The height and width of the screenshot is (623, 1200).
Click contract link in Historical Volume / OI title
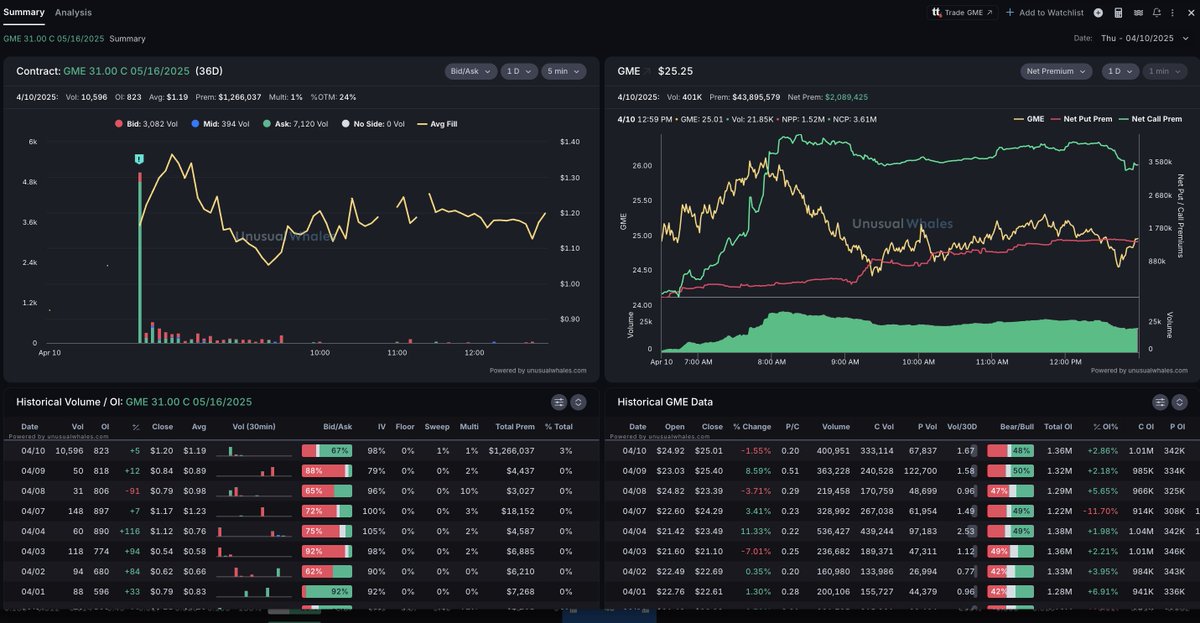click(189, 402)
